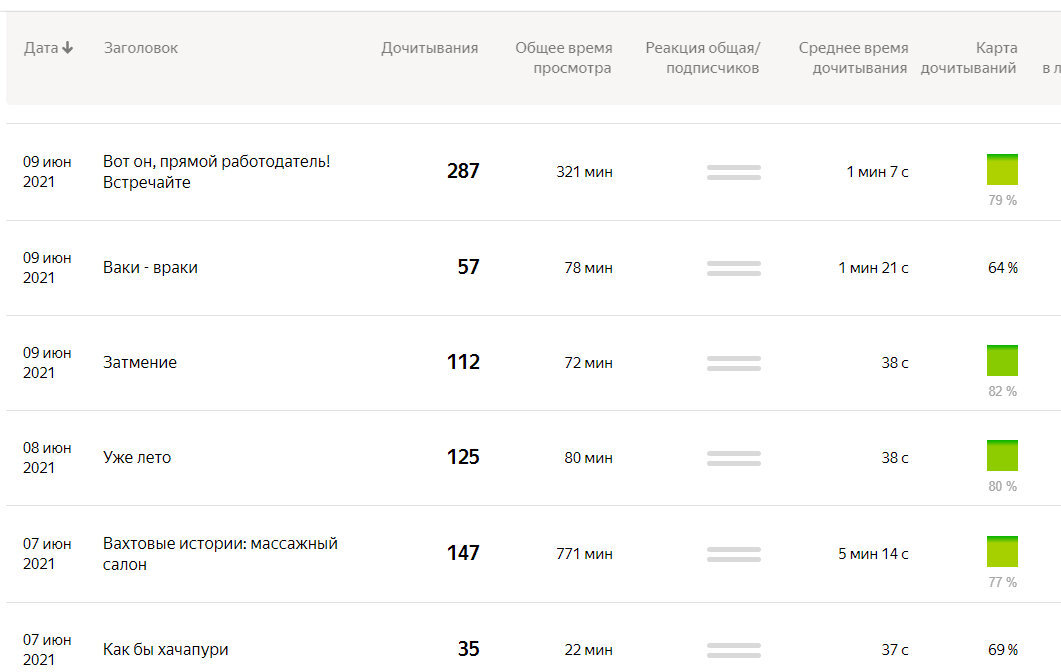Sort by Общее время просмотра column

(x=563, y=58)
